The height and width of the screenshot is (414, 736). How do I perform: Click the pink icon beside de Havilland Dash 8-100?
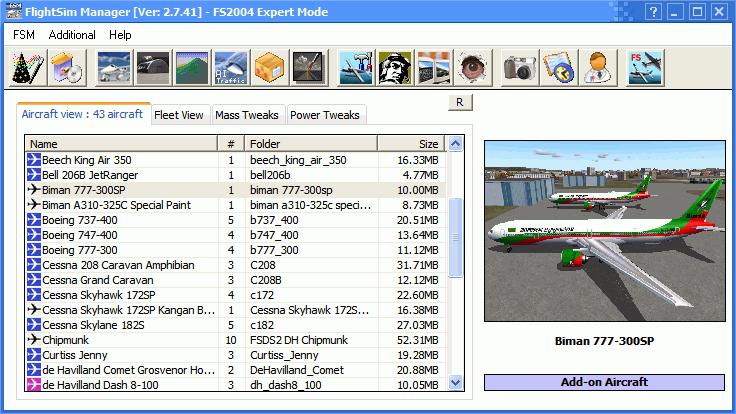point(33,385)
